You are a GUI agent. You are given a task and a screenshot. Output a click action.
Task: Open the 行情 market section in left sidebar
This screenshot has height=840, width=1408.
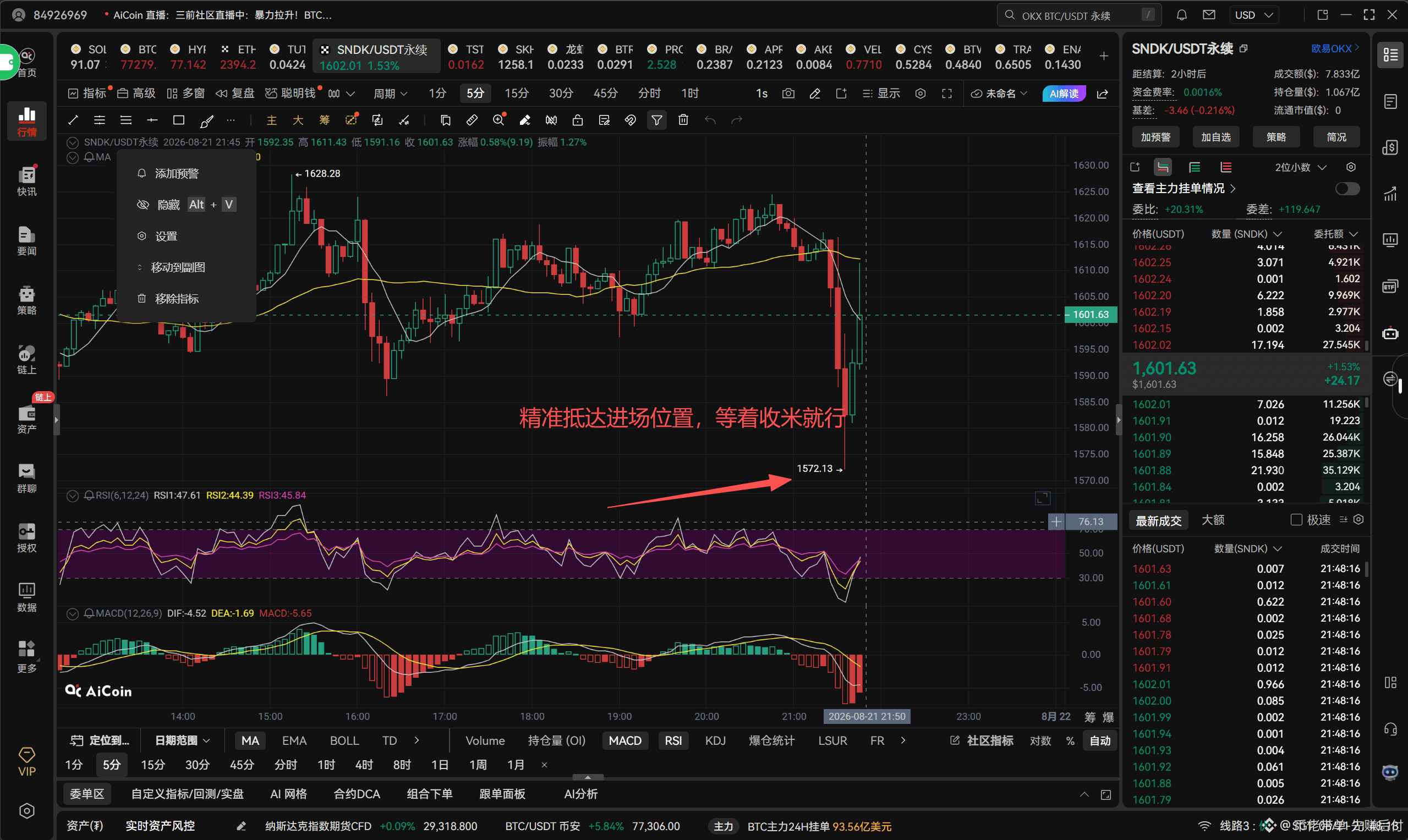pyautogui.click(x=26, y=121)
